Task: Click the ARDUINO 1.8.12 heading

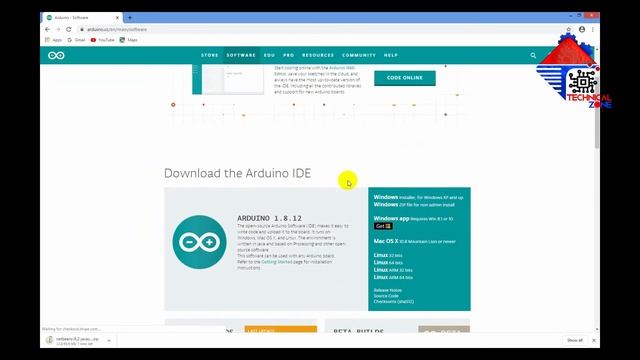Action: click(269, 218)
